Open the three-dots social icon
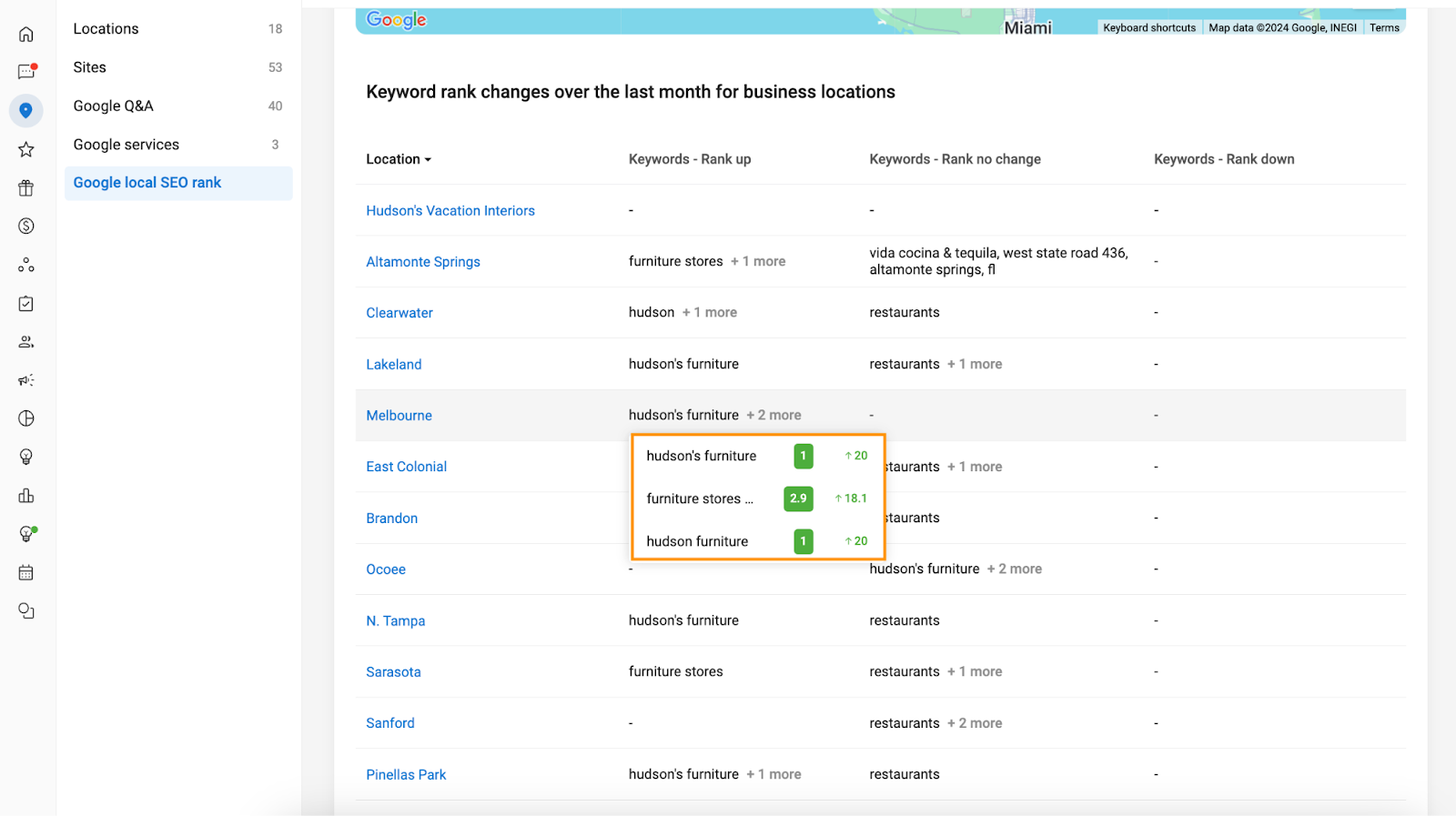 [x=26, y=265]
